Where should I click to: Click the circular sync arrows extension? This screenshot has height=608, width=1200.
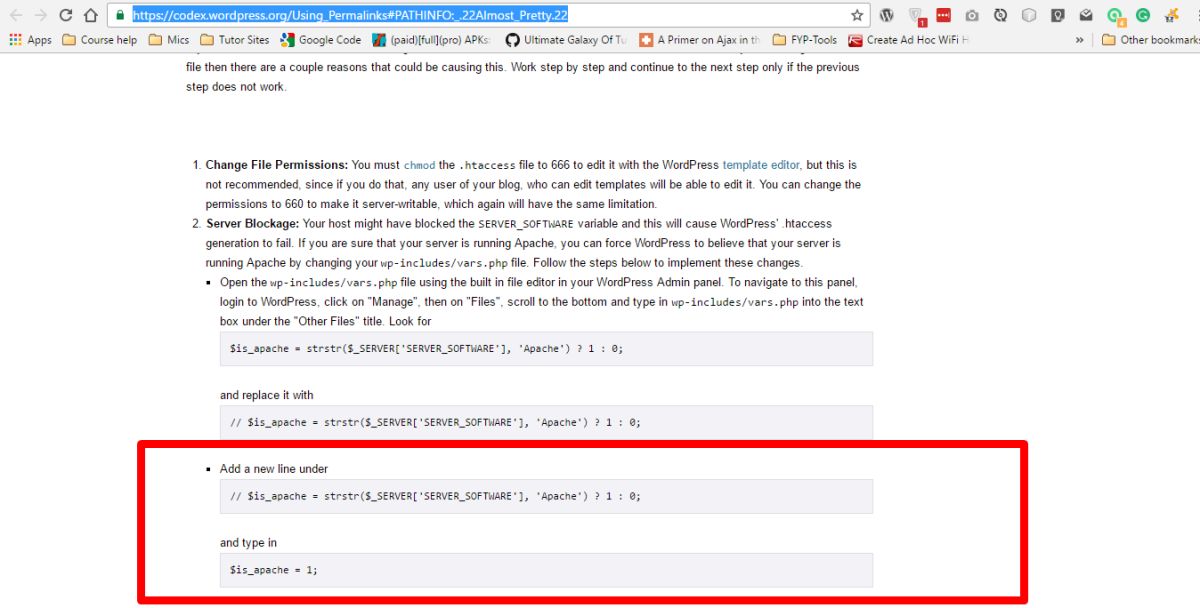(1000, 15)
